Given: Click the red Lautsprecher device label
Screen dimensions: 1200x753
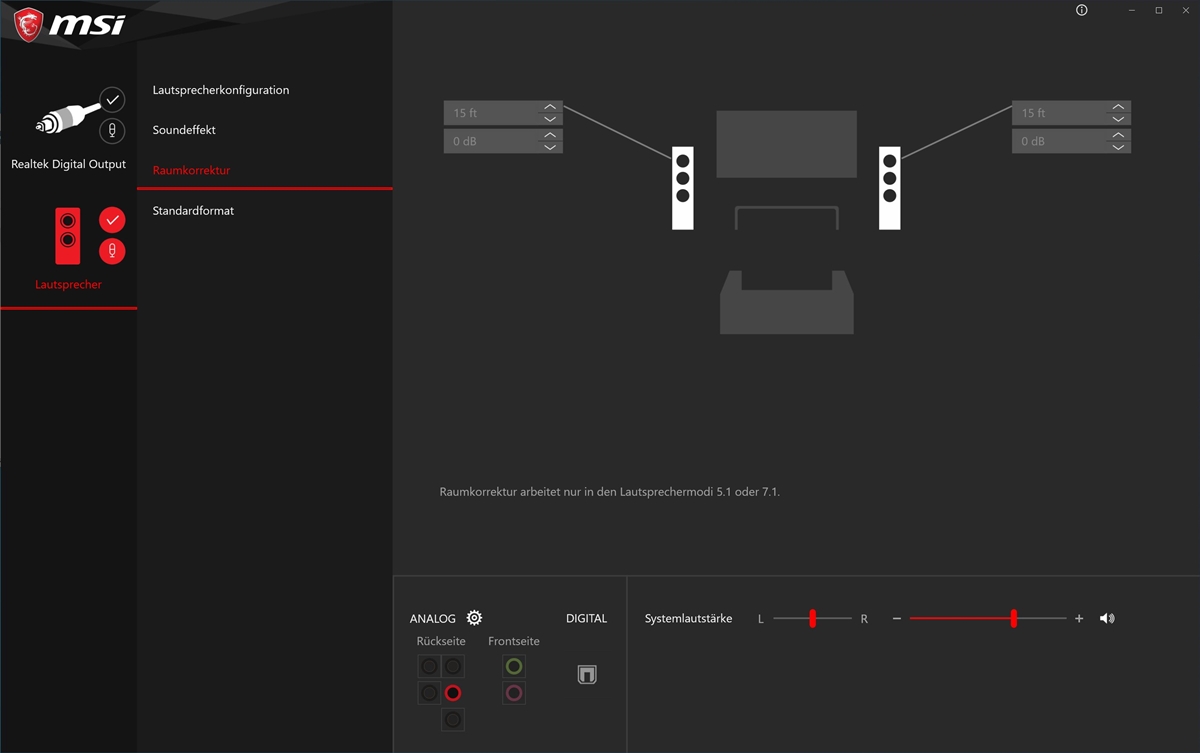Looking at the screenshot, I should point(68,285).
